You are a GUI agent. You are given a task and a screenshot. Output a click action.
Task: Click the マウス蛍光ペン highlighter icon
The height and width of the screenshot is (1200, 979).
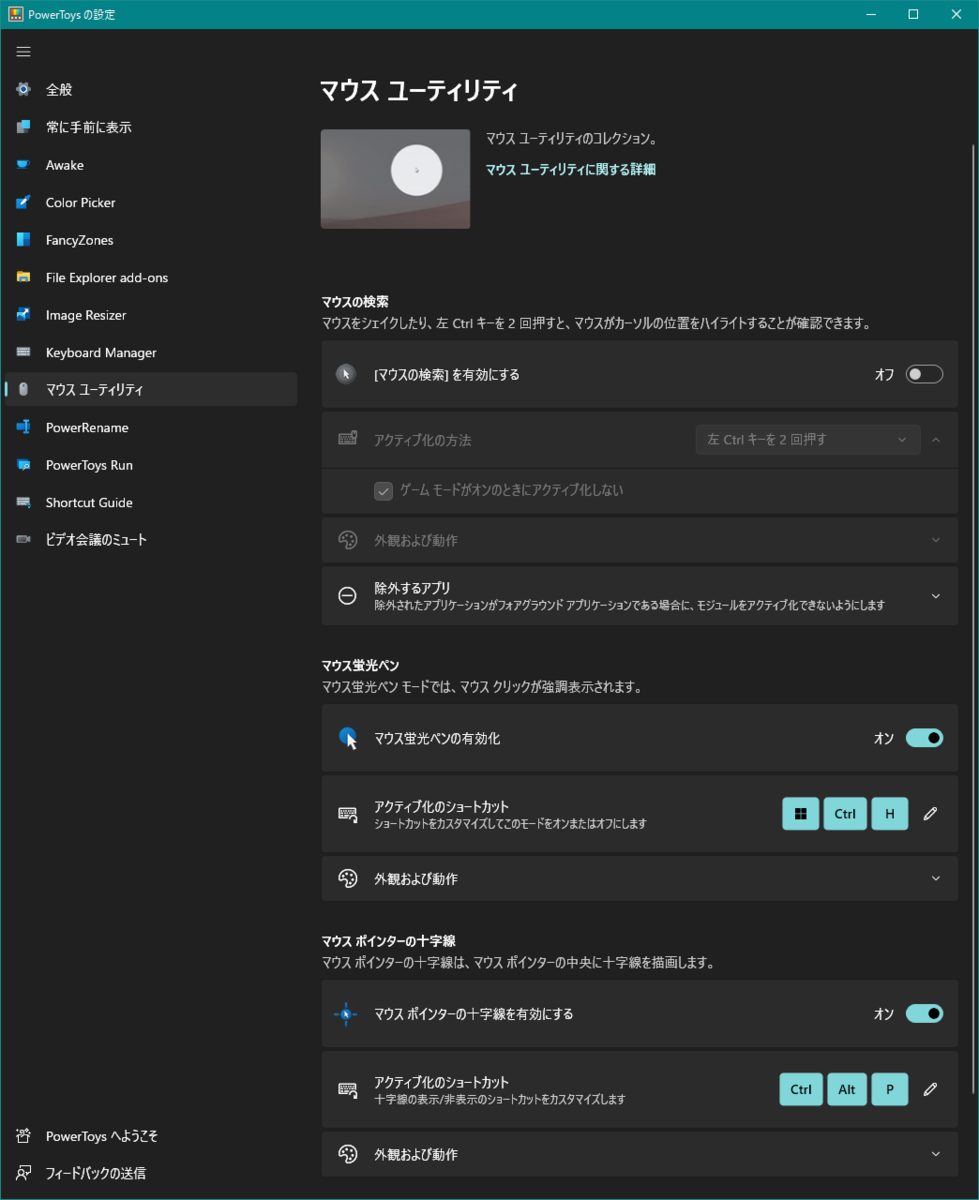(x=347, y=738)
